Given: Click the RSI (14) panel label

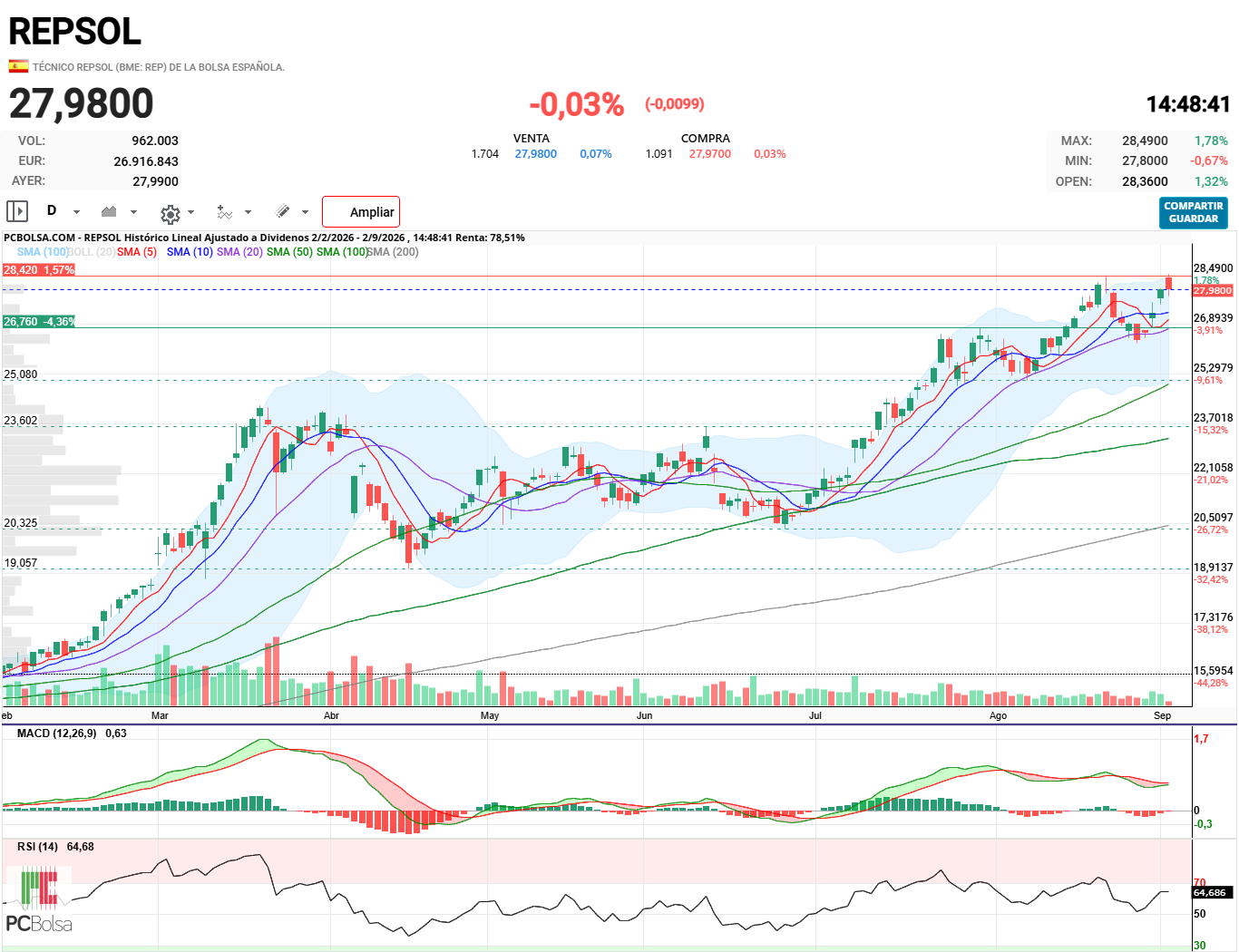Looking at the screenshot, I should 37,846.
